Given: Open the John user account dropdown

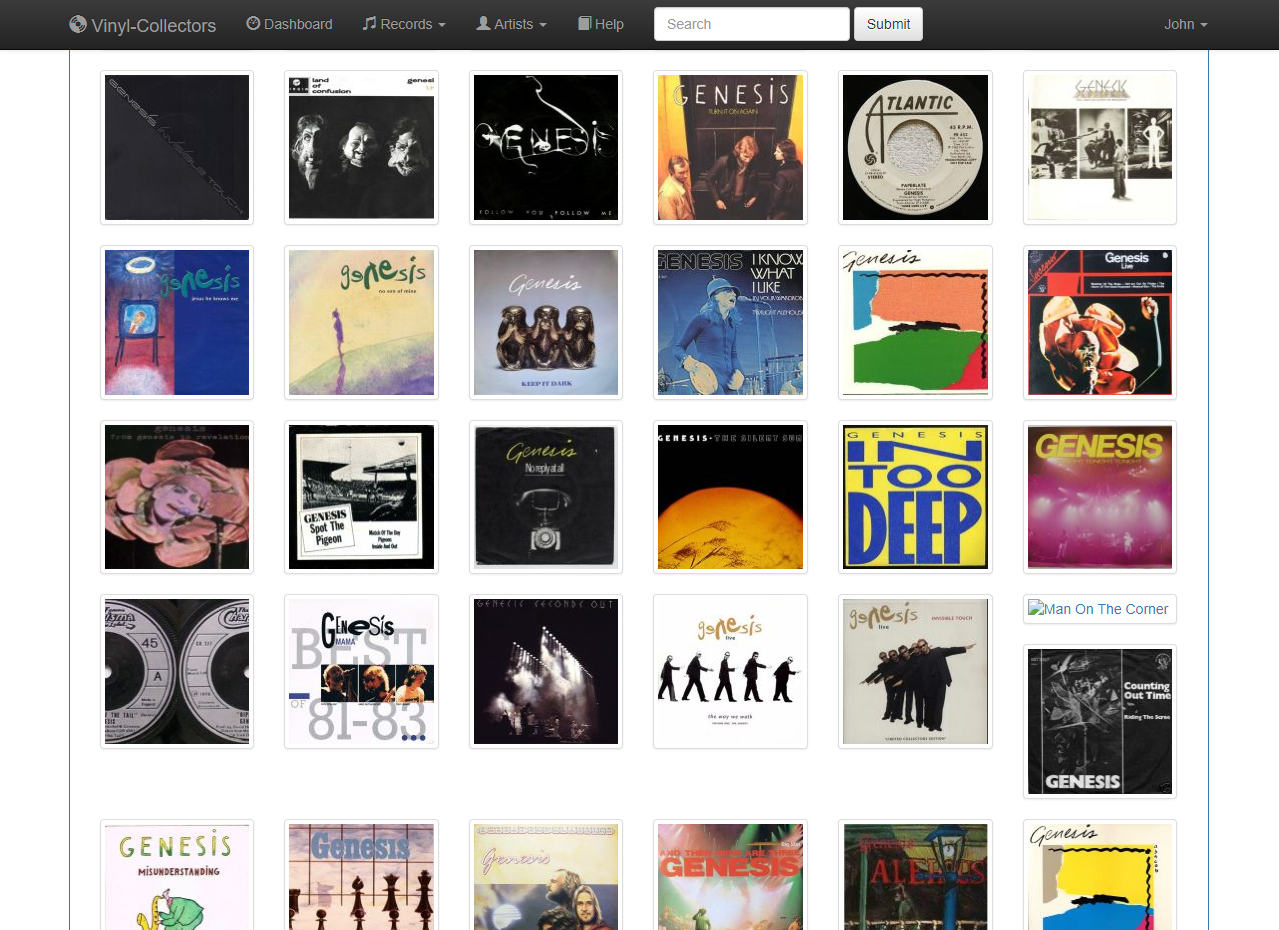Looking at the screenshot, I should pos(1184,24).
